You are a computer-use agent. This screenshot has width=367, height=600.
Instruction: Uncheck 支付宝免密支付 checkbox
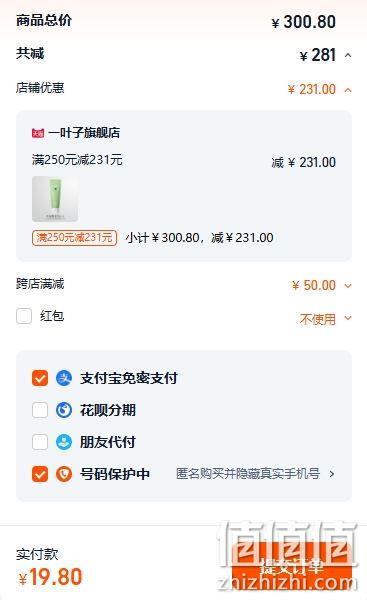40,378
